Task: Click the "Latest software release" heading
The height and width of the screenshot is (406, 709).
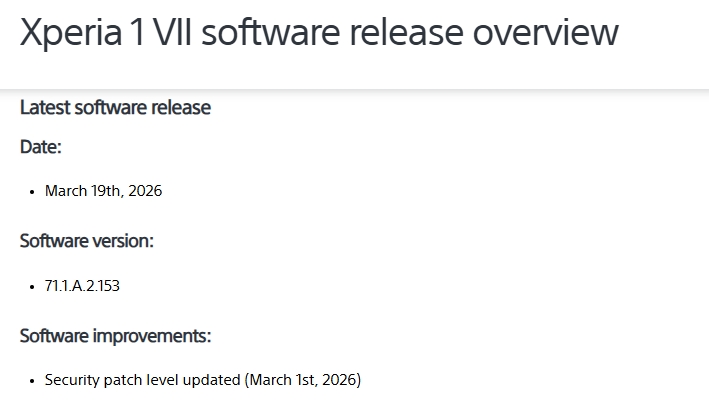Action: pos(115,107)
